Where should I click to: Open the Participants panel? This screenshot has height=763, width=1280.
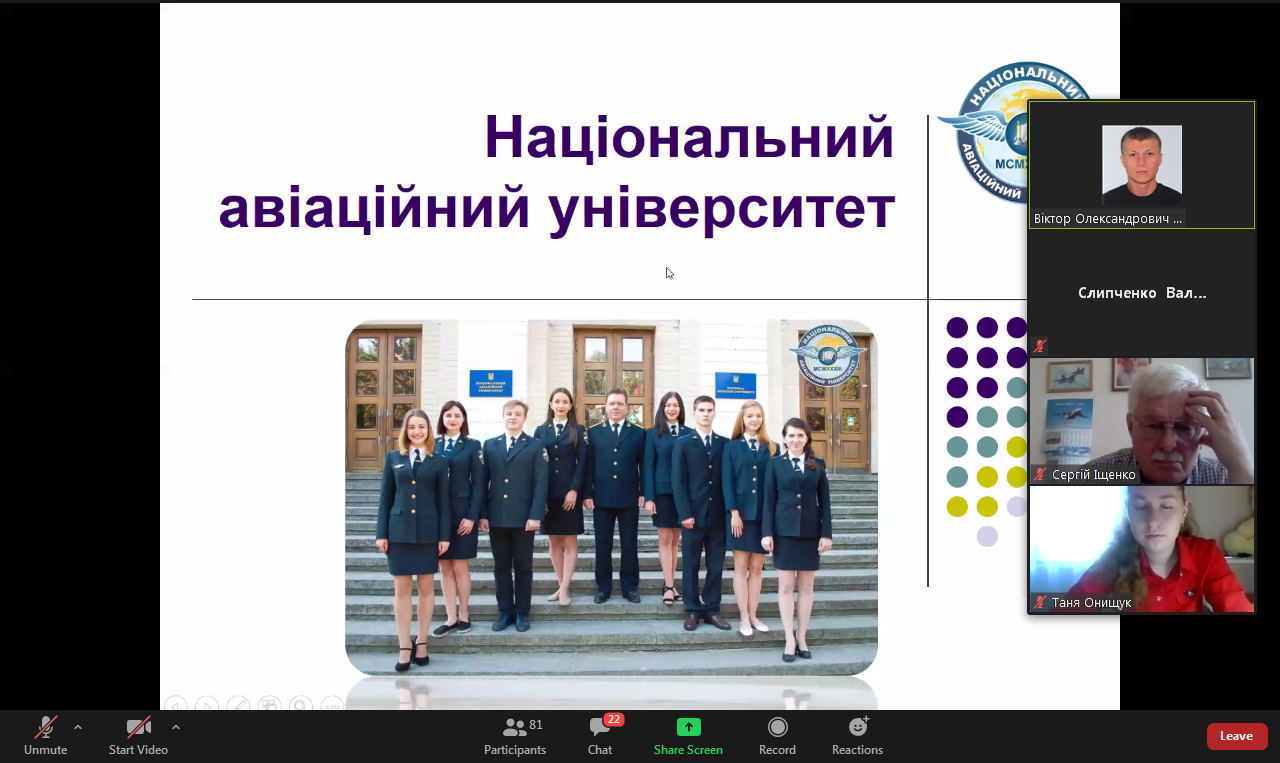[x=515, y=735]
